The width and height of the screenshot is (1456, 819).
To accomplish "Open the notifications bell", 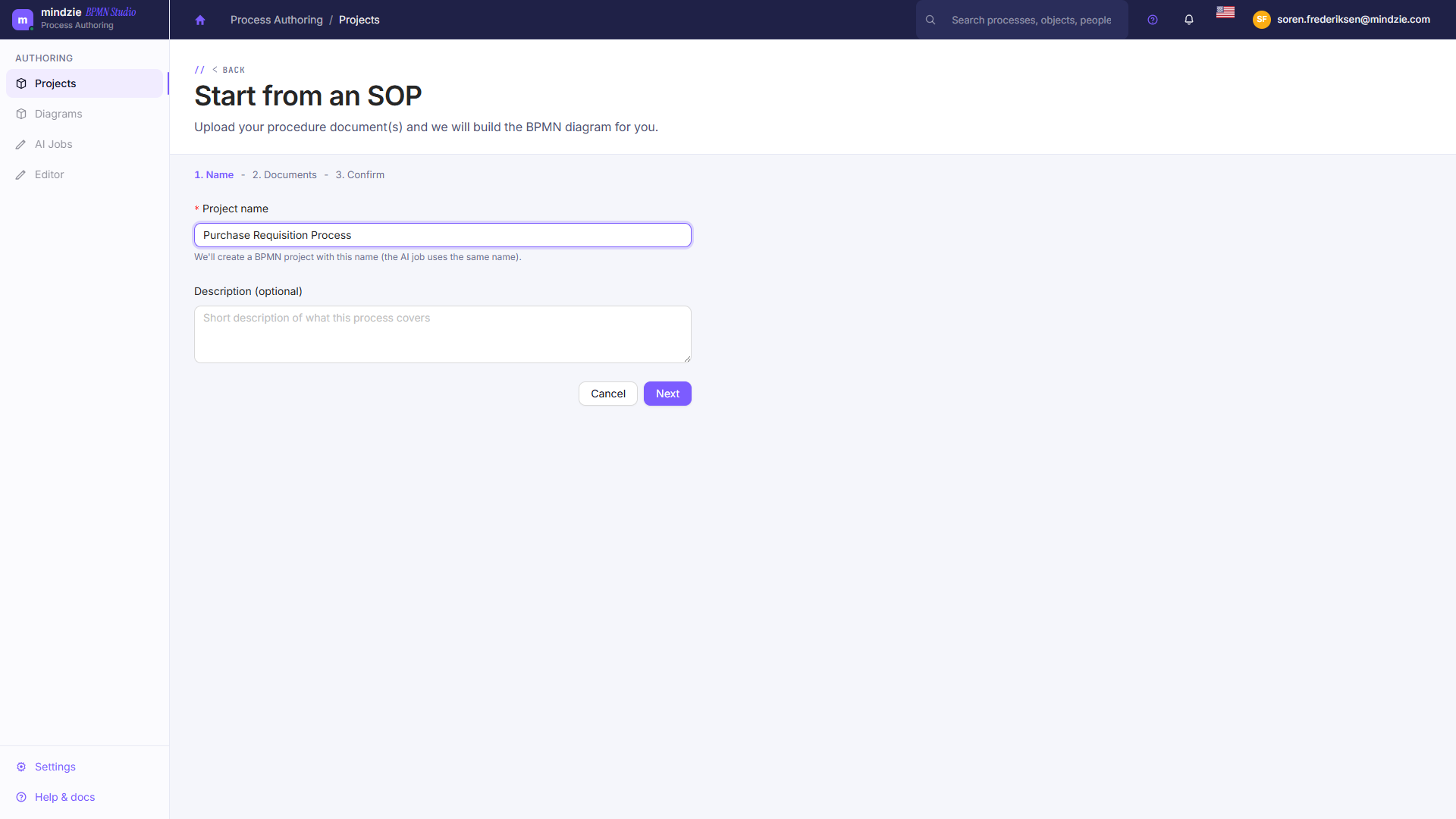I will (x=1189, y=20).
